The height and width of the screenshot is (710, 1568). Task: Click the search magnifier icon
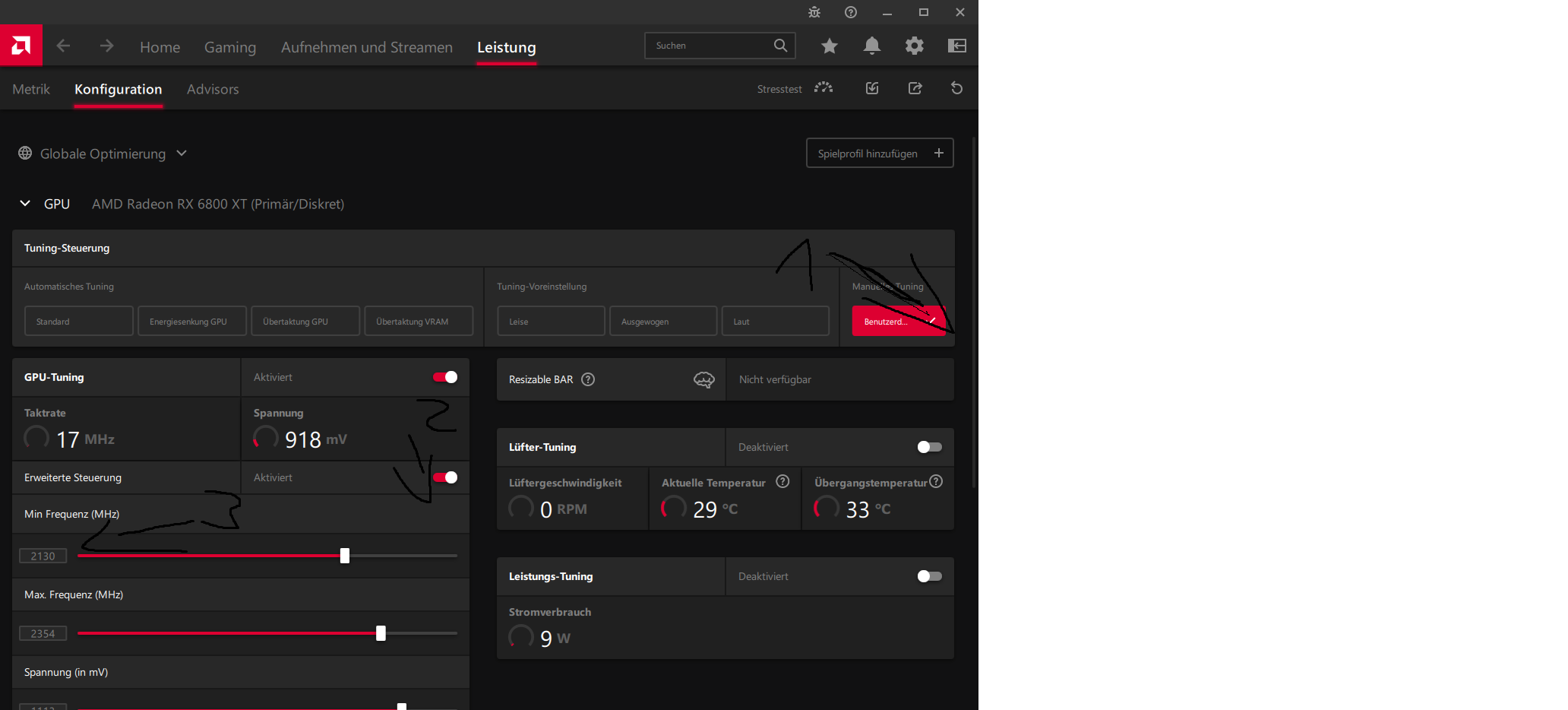pos(780,46)
